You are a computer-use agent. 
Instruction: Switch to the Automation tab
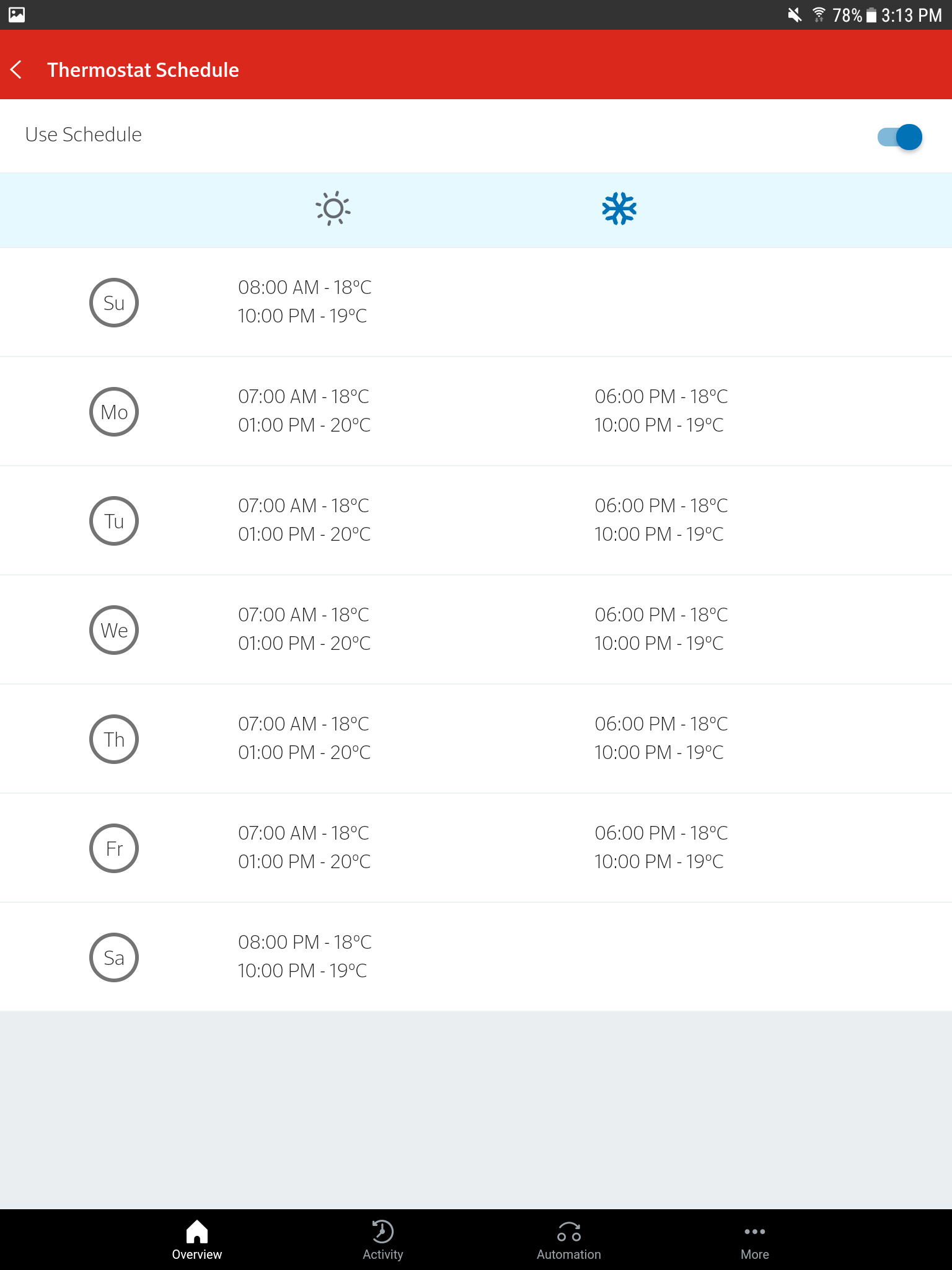569,1240
